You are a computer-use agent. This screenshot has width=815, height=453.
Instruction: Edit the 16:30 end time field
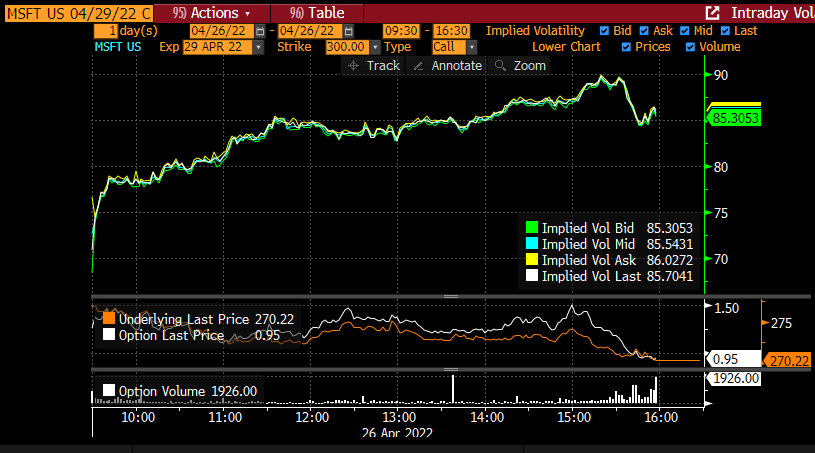[x=452, y=31]
